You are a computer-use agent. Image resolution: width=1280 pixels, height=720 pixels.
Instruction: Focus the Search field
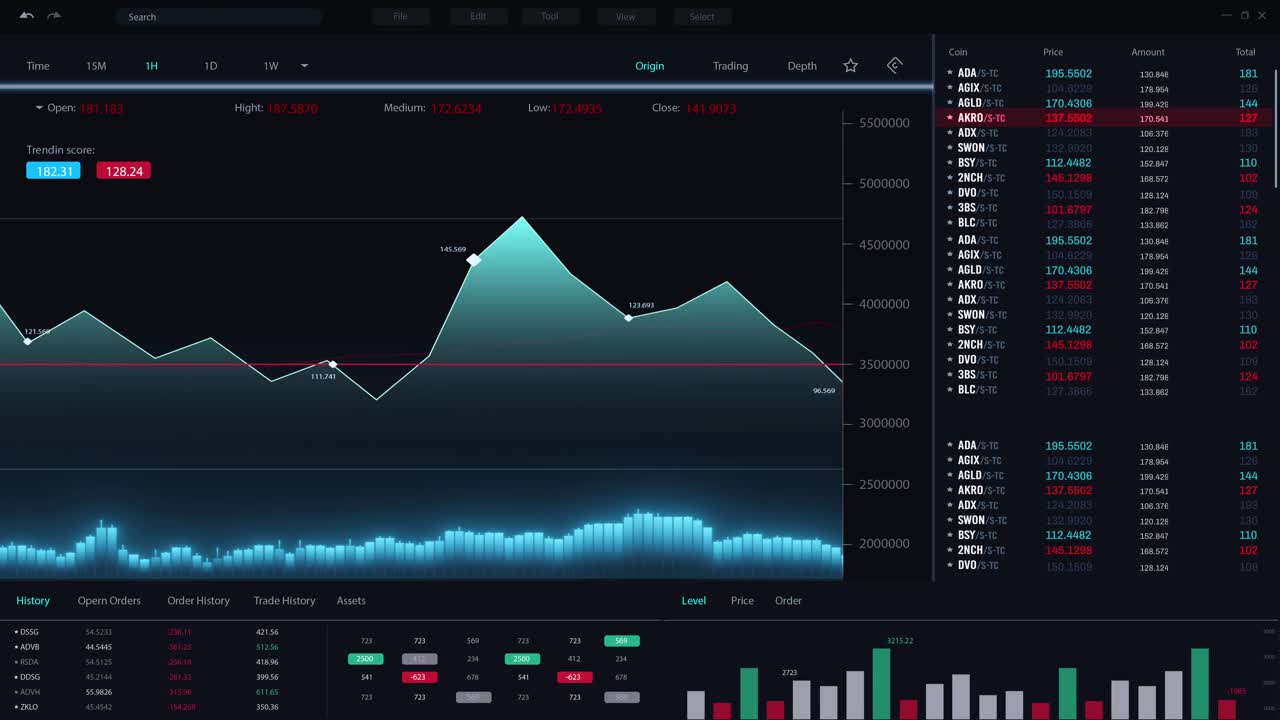pyautogui.click(x=218, y=17)
